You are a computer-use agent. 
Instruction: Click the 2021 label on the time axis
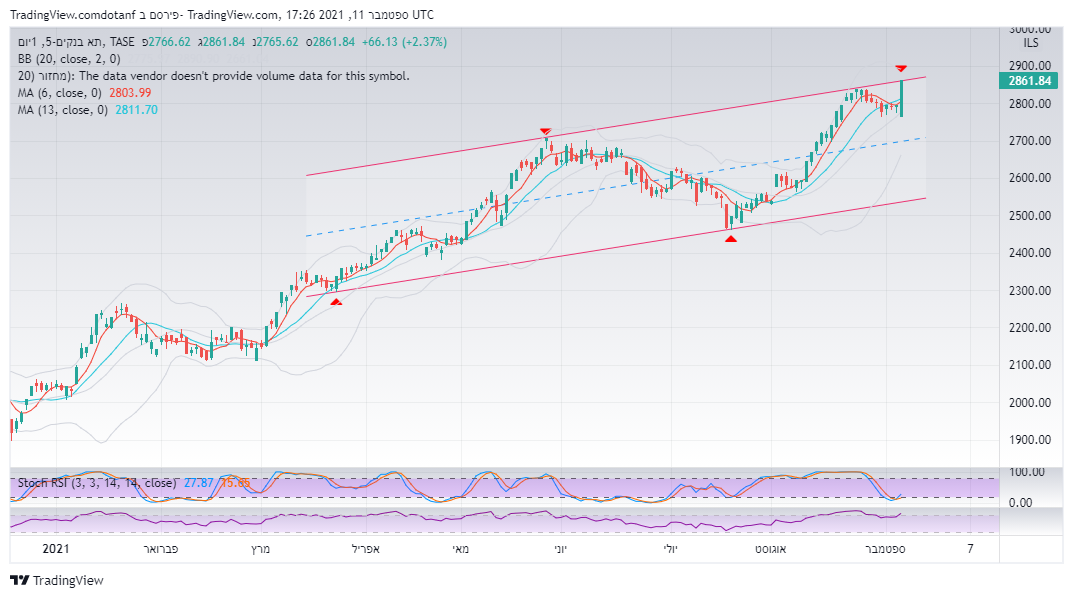click(55, 549)
